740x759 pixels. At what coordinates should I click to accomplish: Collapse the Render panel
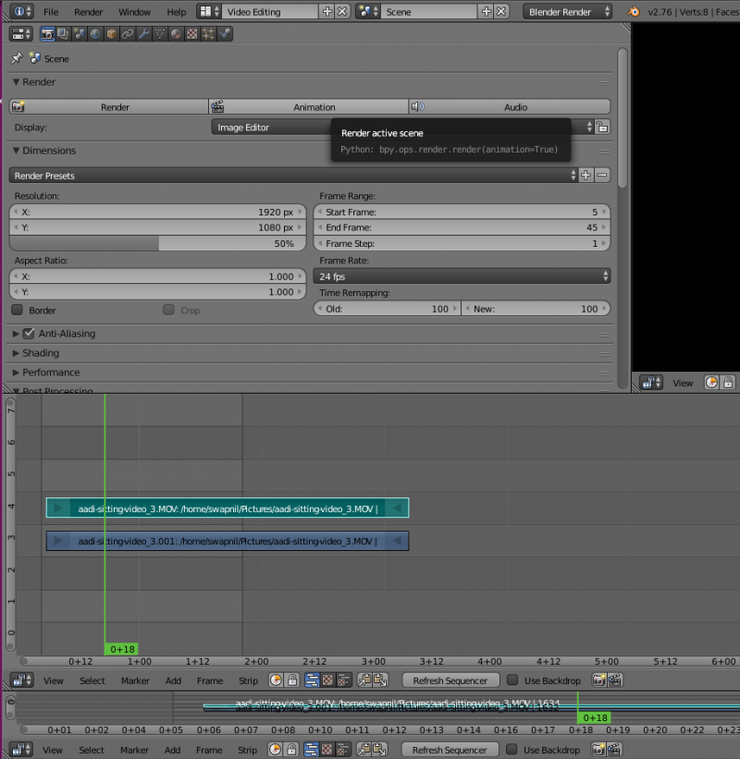16,82
